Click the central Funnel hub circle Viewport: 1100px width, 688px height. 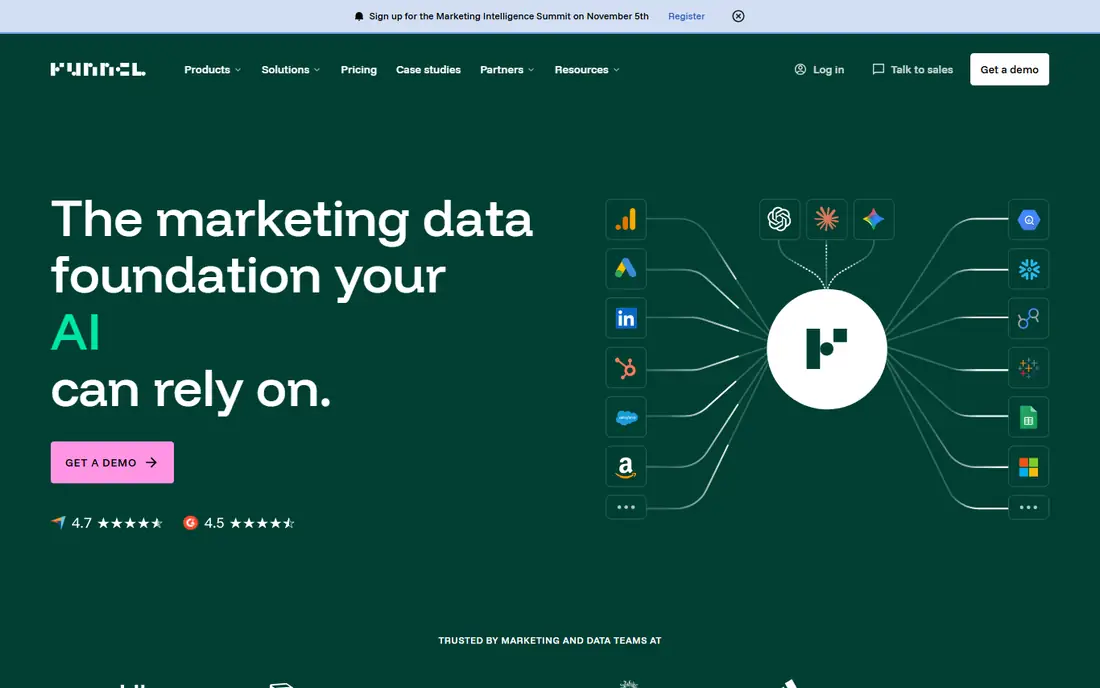[x=827, y=349]
